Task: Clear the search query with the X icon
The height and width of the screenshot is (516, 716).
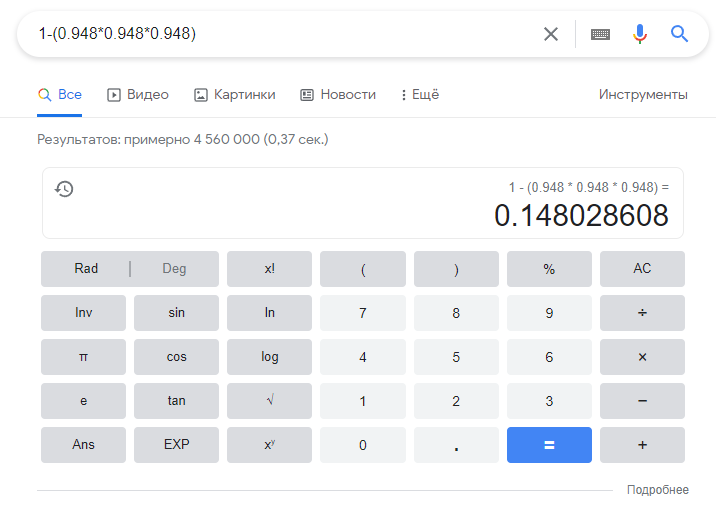Action: click(551, 34)
